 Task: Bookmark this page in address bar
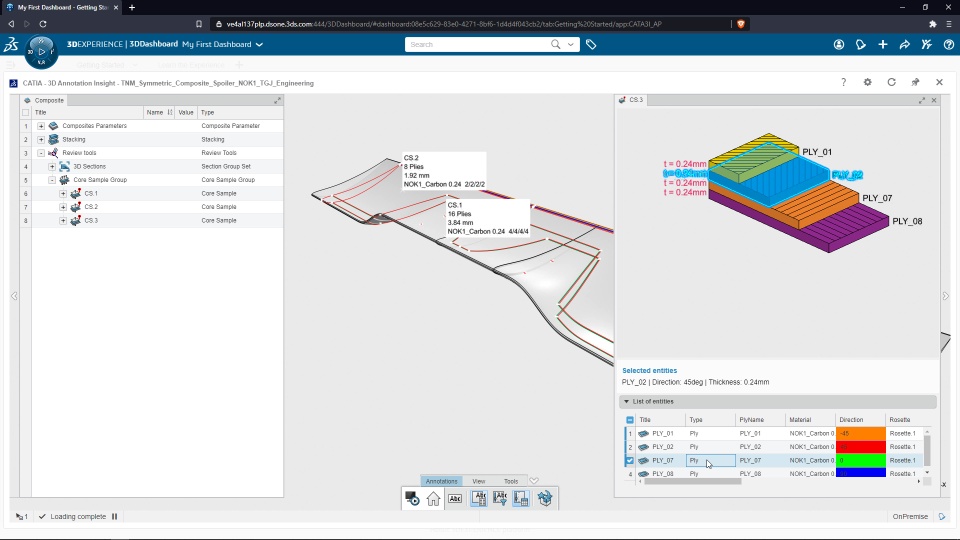[199, 24]
